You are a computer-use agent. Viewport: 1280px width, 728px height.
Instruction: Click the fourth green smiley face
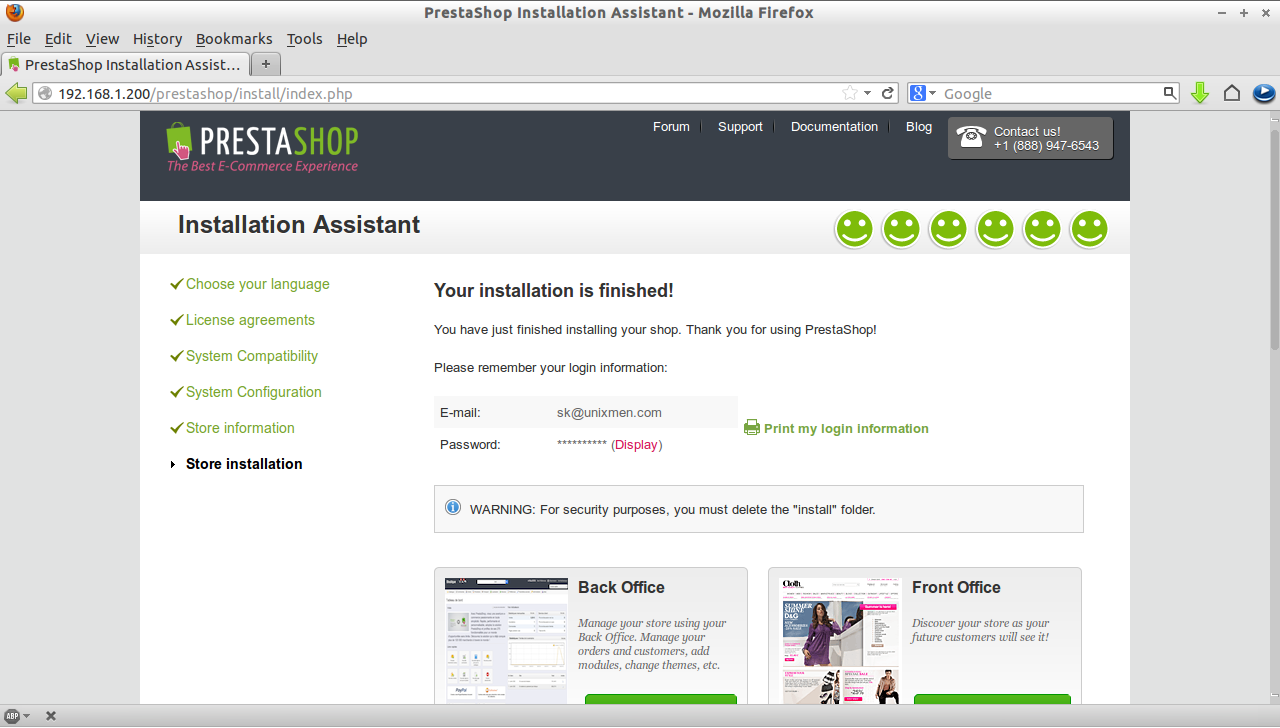tap(995, 229)
